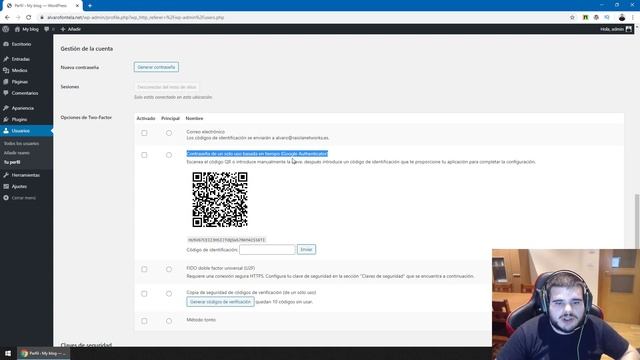Open Añadir nuevo user submenu
640x360 pixels.
16,153
